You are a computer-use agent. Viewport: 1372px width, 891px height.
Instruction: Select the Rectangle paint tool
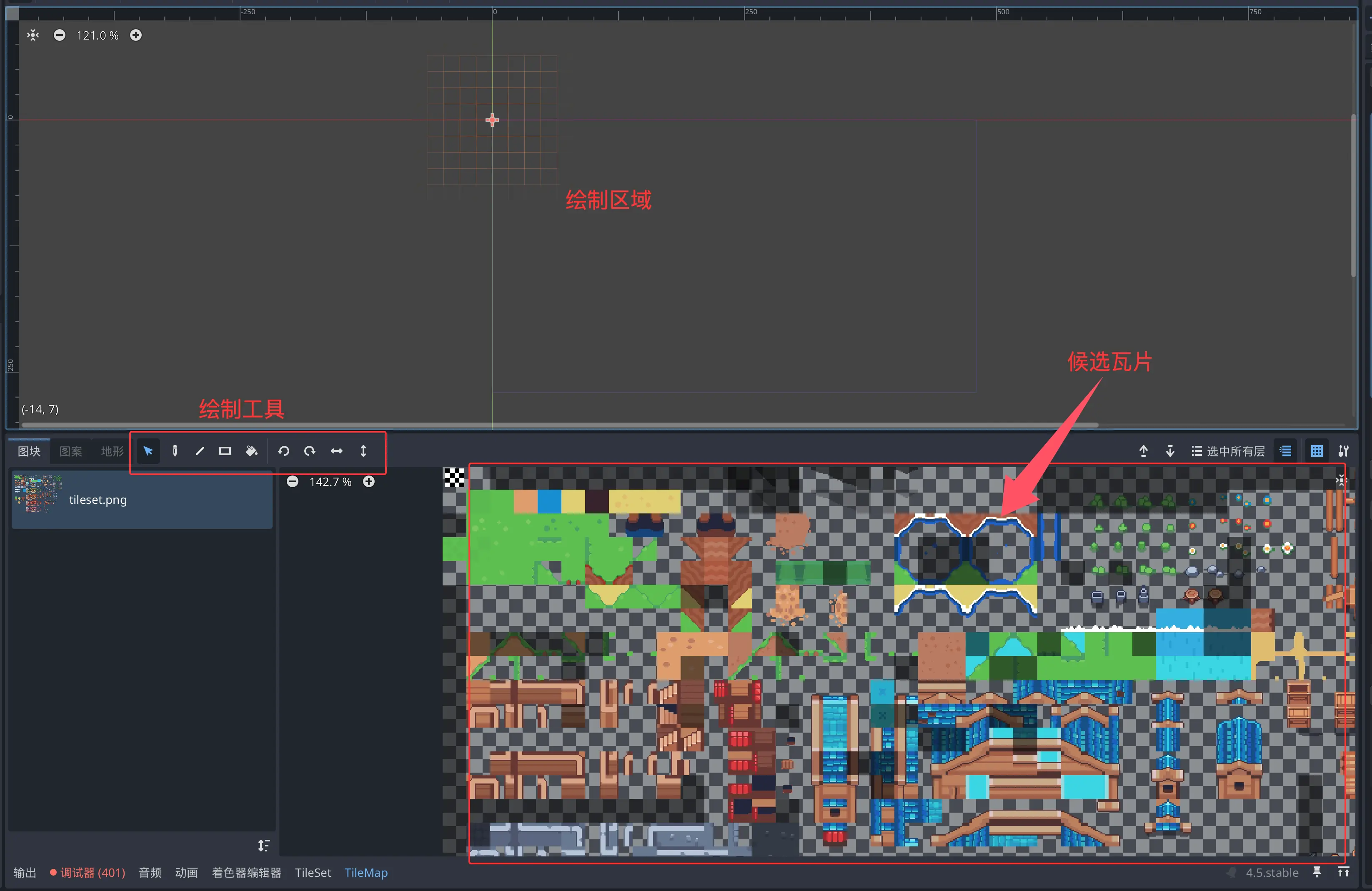point(225,451)
